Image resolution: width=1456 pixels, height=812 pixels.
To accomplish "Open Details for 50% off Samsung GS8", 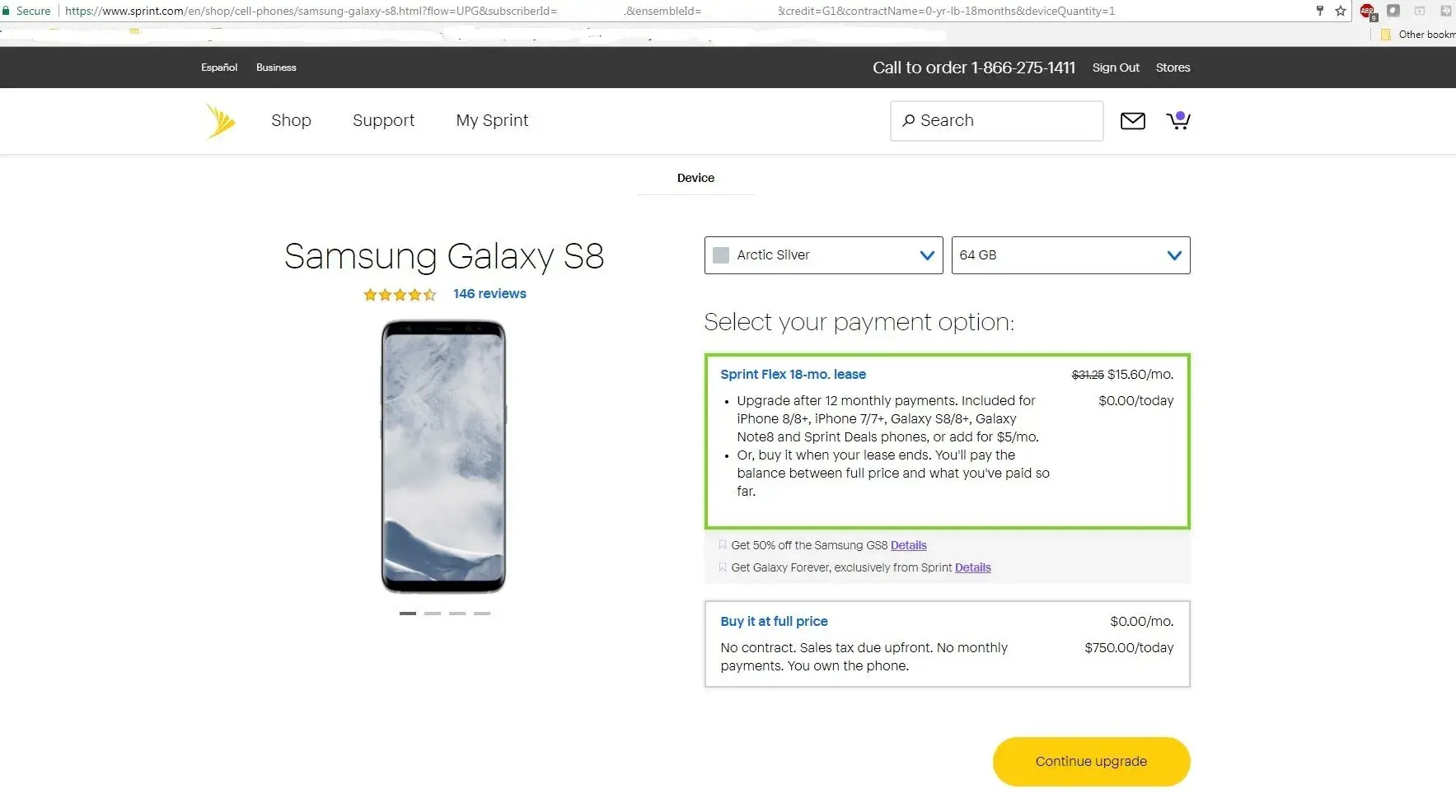I will [x=908, y=545].
